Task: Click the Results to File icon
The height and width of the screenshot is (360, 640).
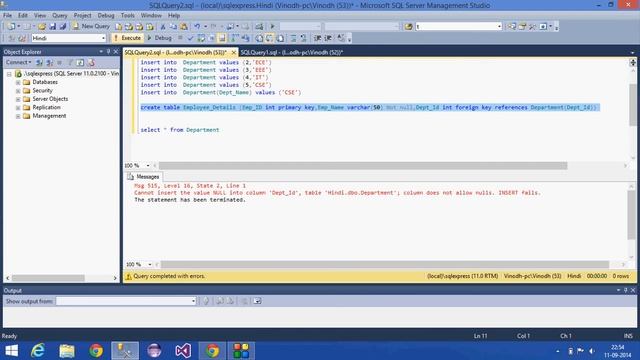Action: pyautogui.click(x=280, y=38)
